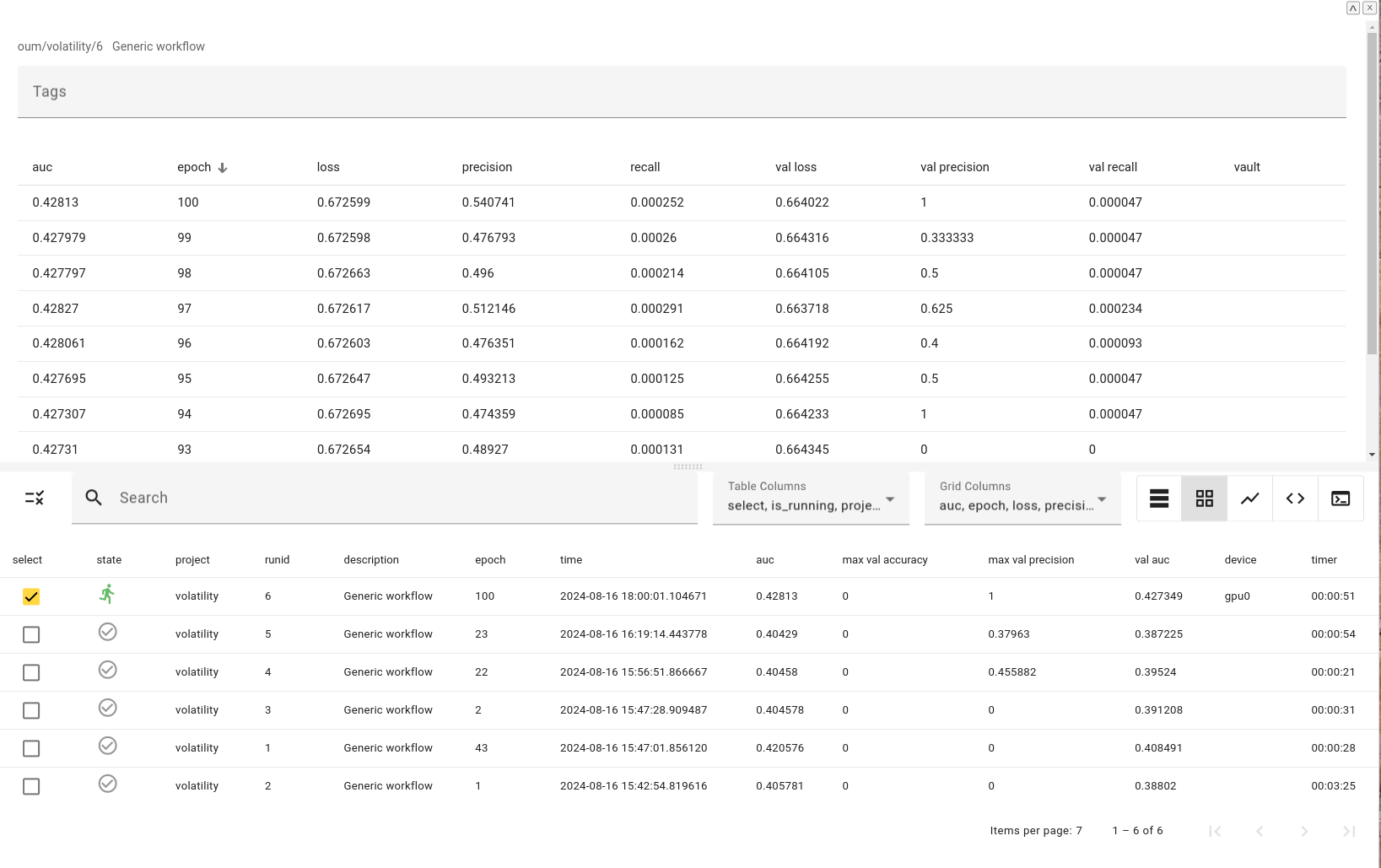Click the completed state icon for run 5
Viewport: 1381px width, 868px height.
pyautogui.click(x=107, y=632)
